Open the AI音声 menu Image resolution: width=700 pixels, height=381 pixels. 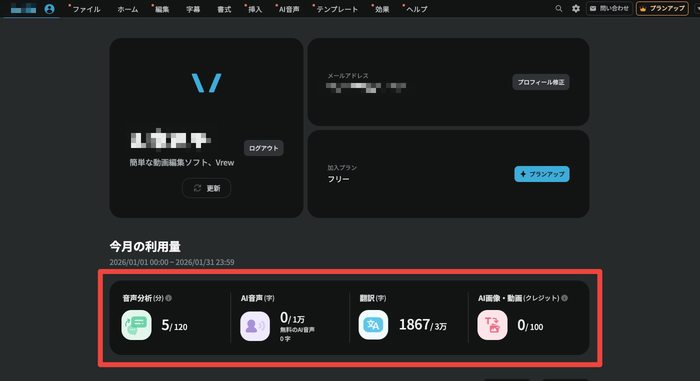pyautogui.click(x=289, y=9)
